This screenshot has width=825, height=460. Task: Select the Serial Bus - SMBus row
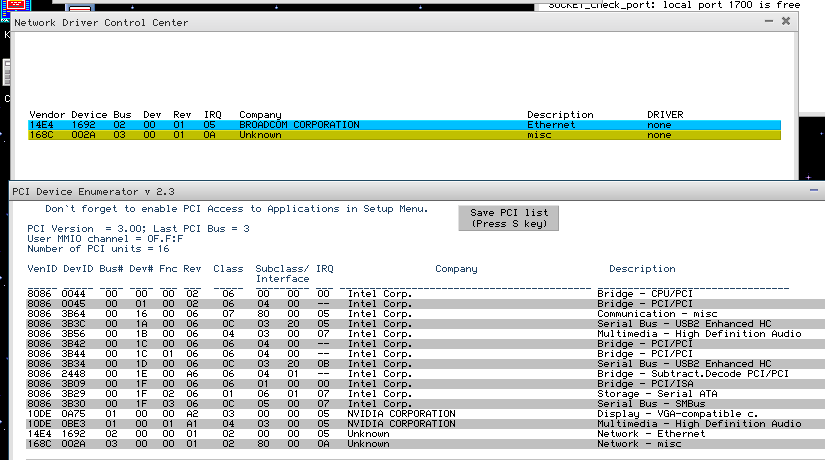tap(400, 403)
